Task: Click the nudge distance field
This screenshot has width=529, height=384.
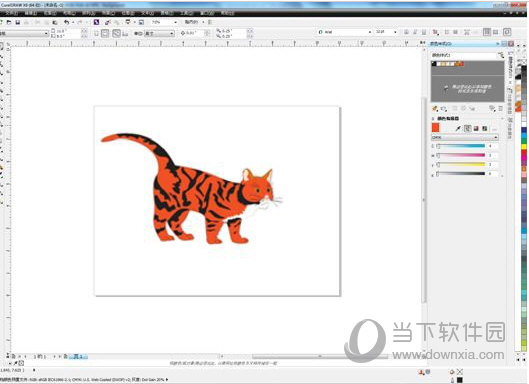Action: coord(195,33)
